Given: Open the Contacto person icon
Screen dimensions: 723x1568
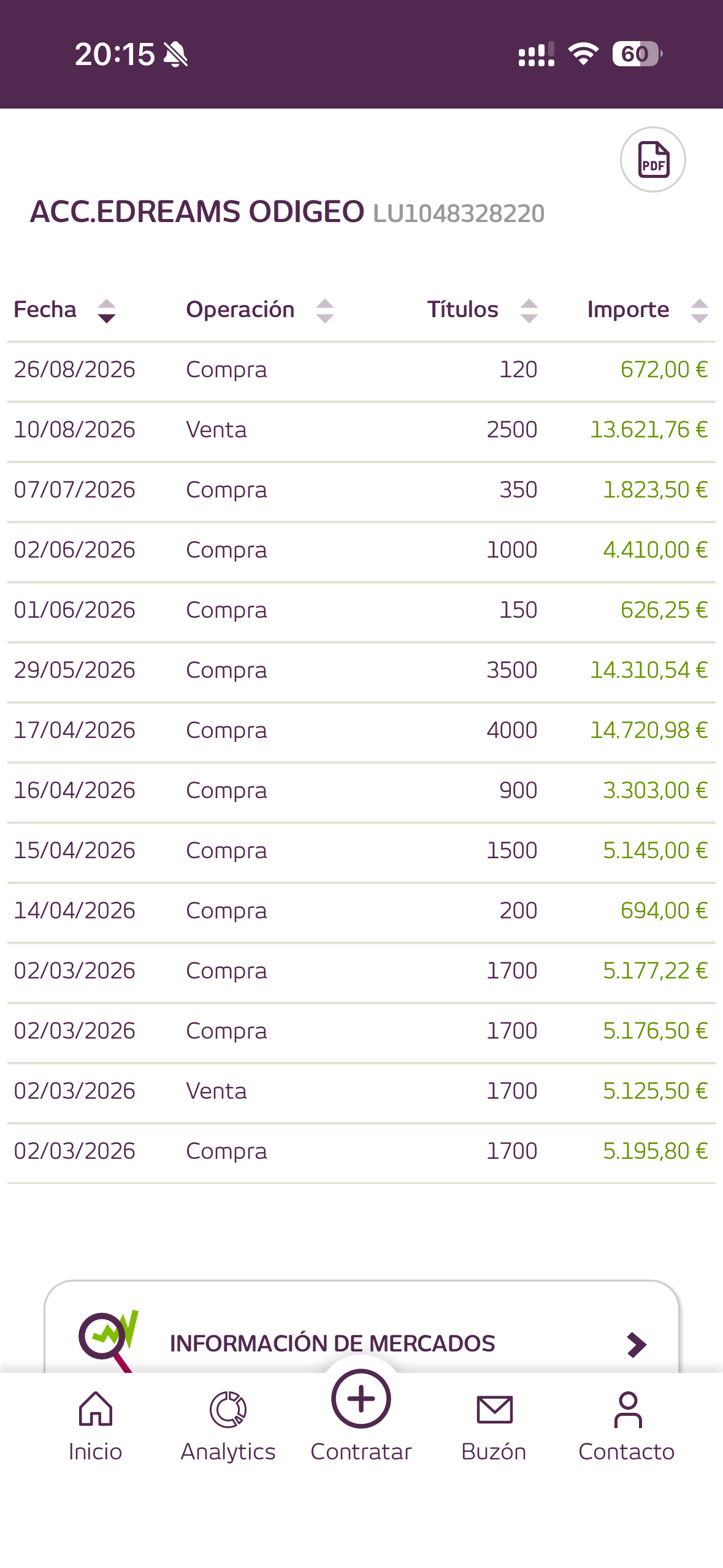Looking at the screenshot, I should coord(628,1409).
